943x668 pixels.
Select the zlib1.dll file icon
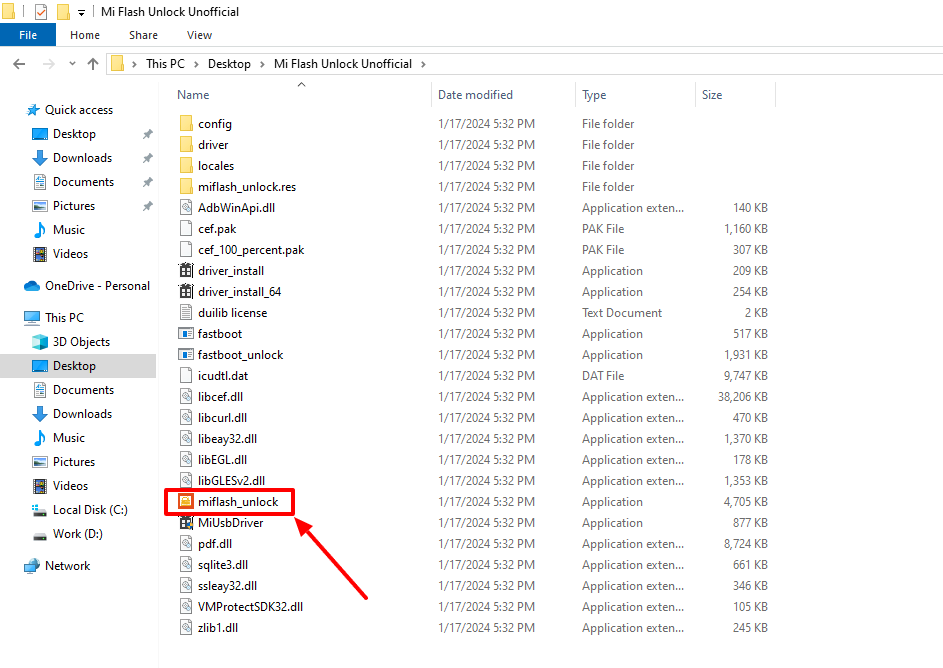point(186,628)
